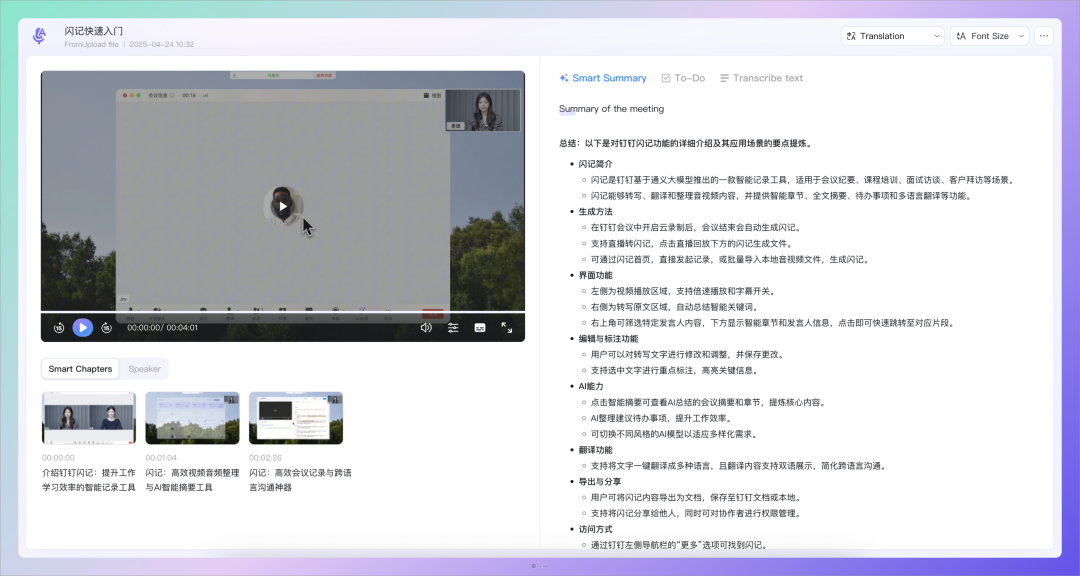The width and height of the screenshot is (1080, 576).
Task: Switch to the Transcribe text tab
Action: pyautogui.click(x=761, y=78)
